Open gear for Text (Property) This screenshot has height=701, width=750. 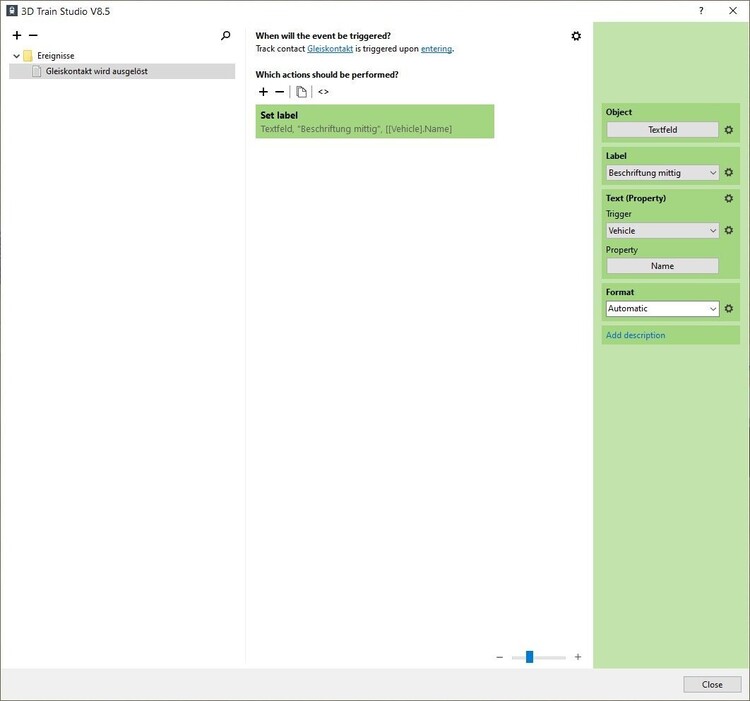coord(728,198)
